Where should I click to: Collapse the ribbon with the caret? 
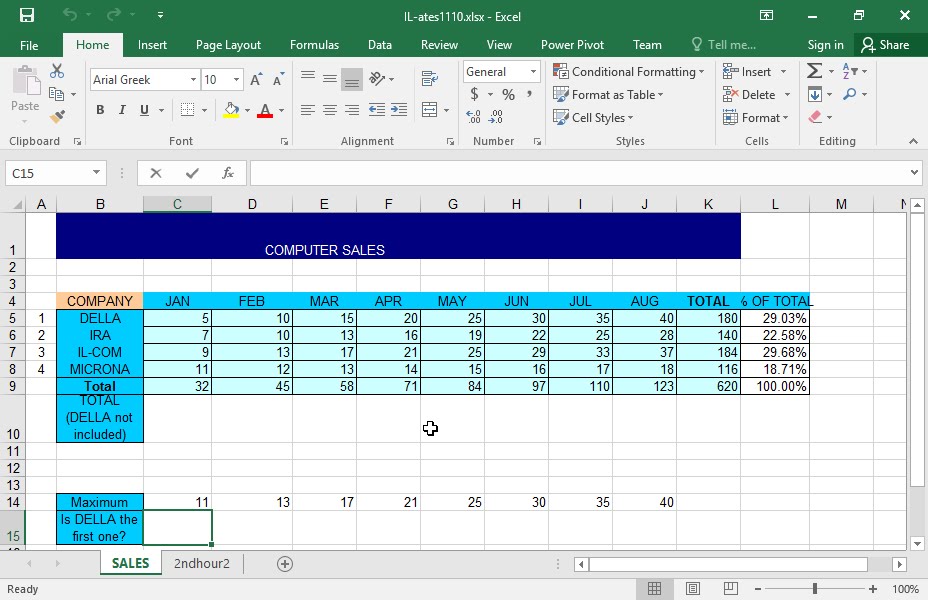tap(913, 141)
